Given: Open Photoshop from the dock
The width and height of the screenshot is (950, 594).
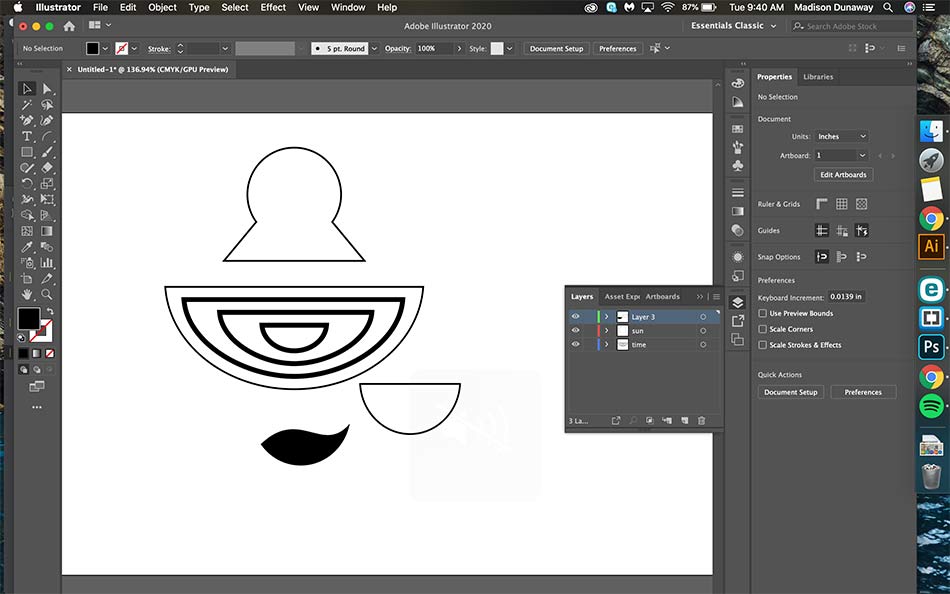Looking at the screenshot, I should (x=931, y=347).
